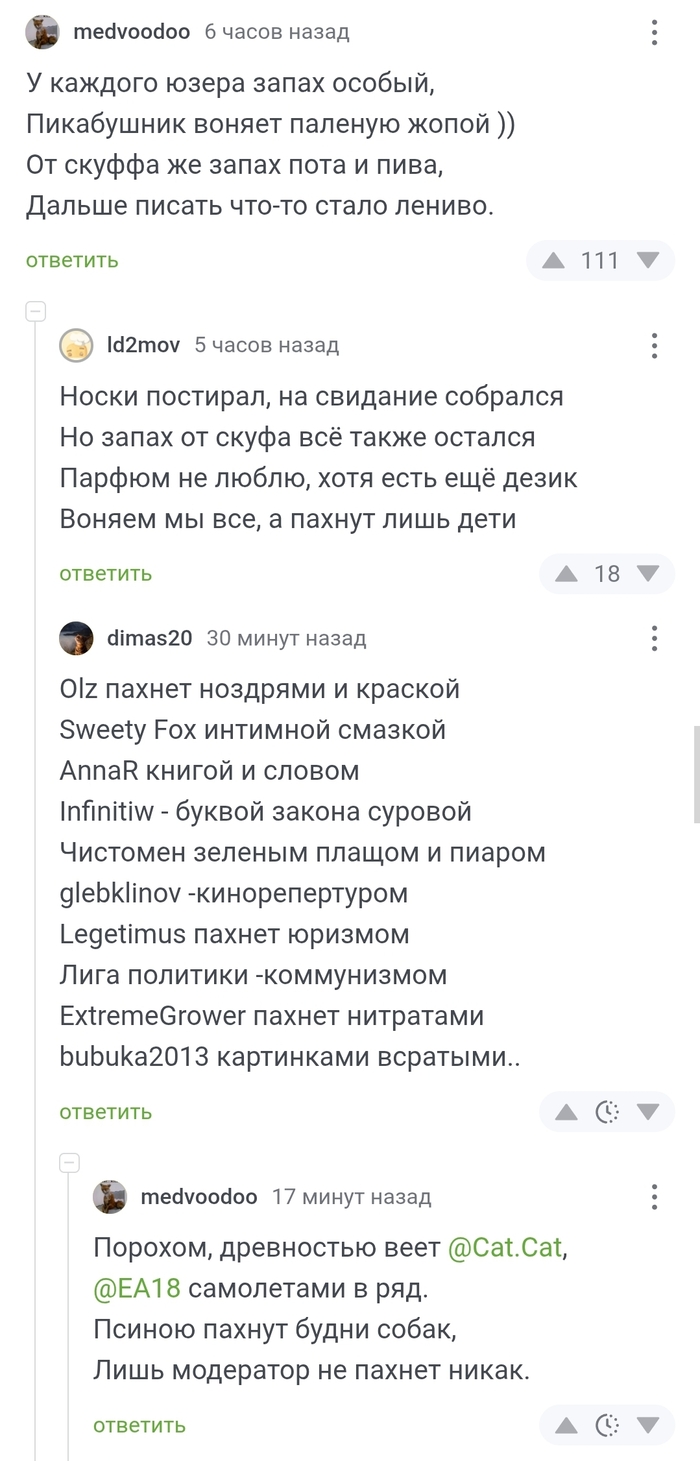This screenshot has height=1461, width=700.
Task: Open three-dot menu on dimas20's comment
Action: click(x=654, y=638)
